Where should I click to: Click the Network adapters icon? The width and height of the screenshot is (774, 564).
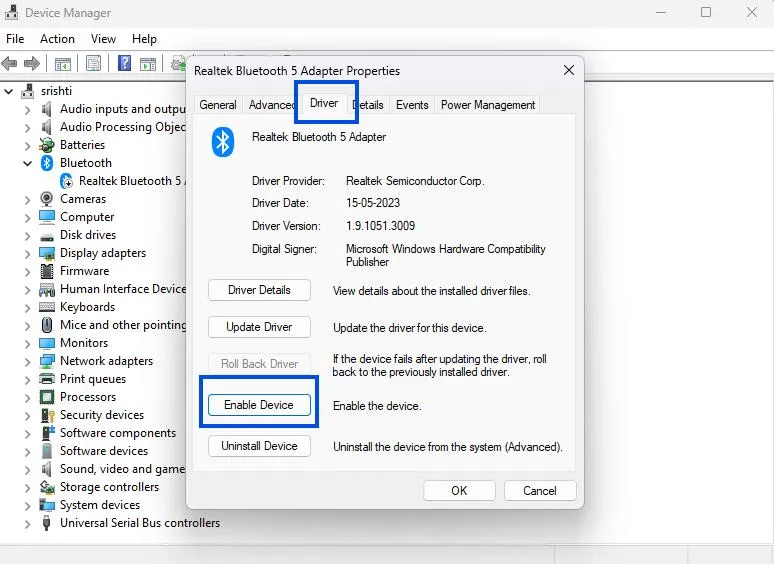[47, 361]
